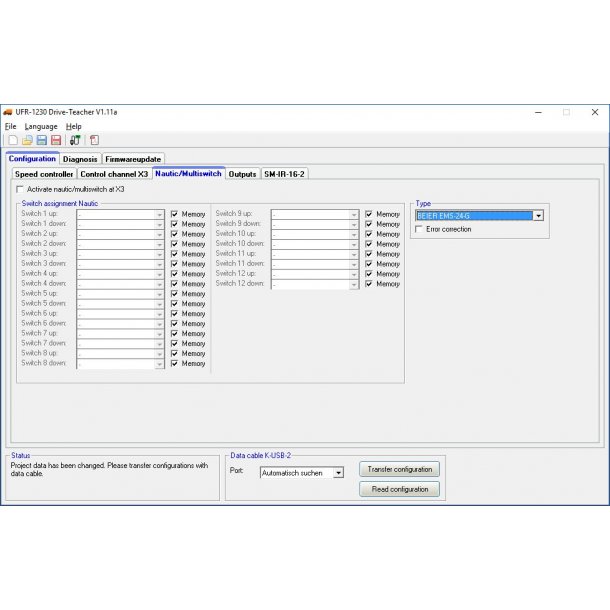Viewport: 610px width, 610px height.
Task: Open the SM-IR-16-2 tab
Action: [x=284, y=174]
